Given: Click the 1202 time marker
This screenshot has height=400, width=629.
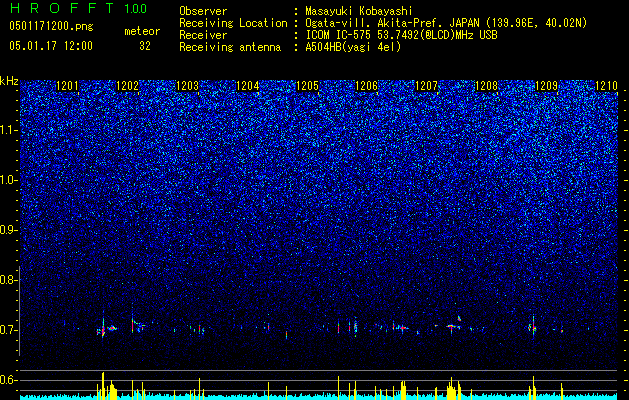Looking at the screenshot, I should click(x=128, y=86).
